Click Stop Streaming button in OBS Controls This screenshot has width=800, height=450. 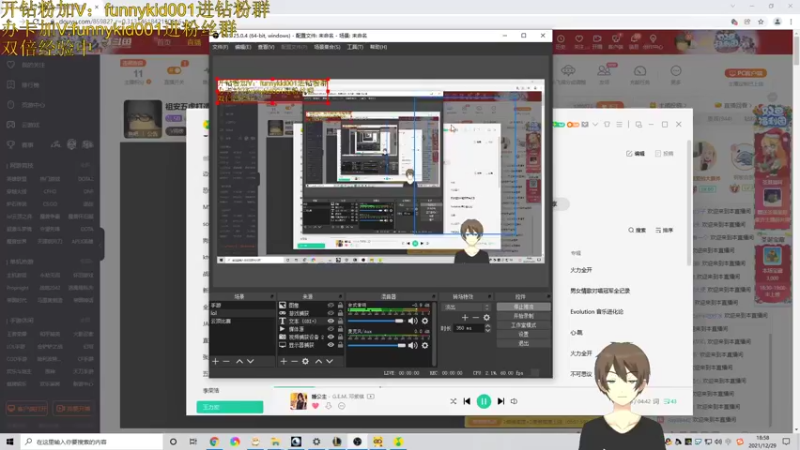pyautogui.click(x=523, y=307)
